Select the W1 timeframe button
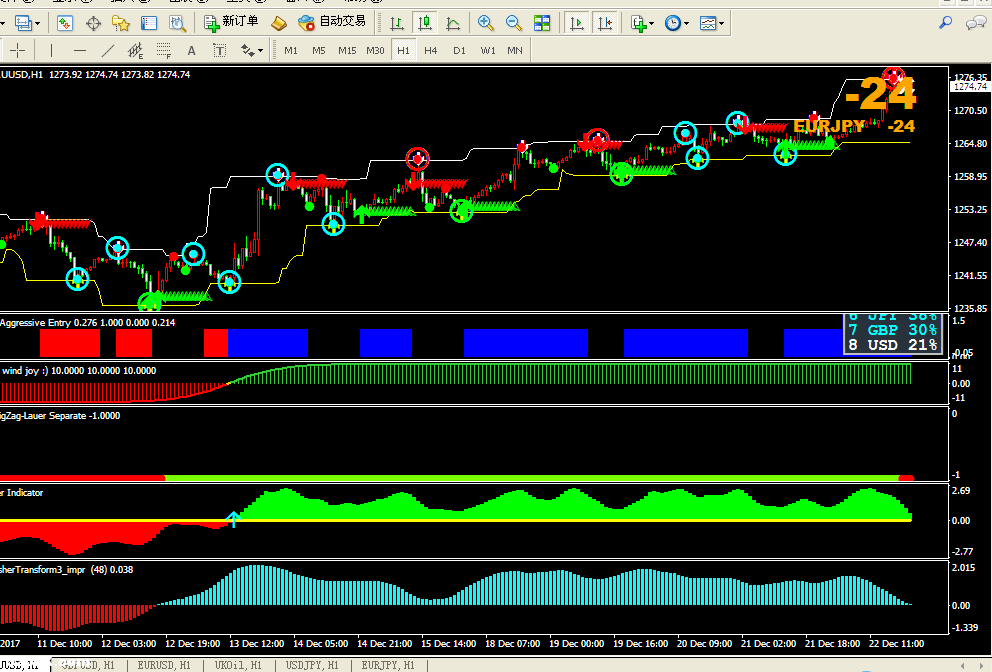The image size is (992, 672). 488,51
